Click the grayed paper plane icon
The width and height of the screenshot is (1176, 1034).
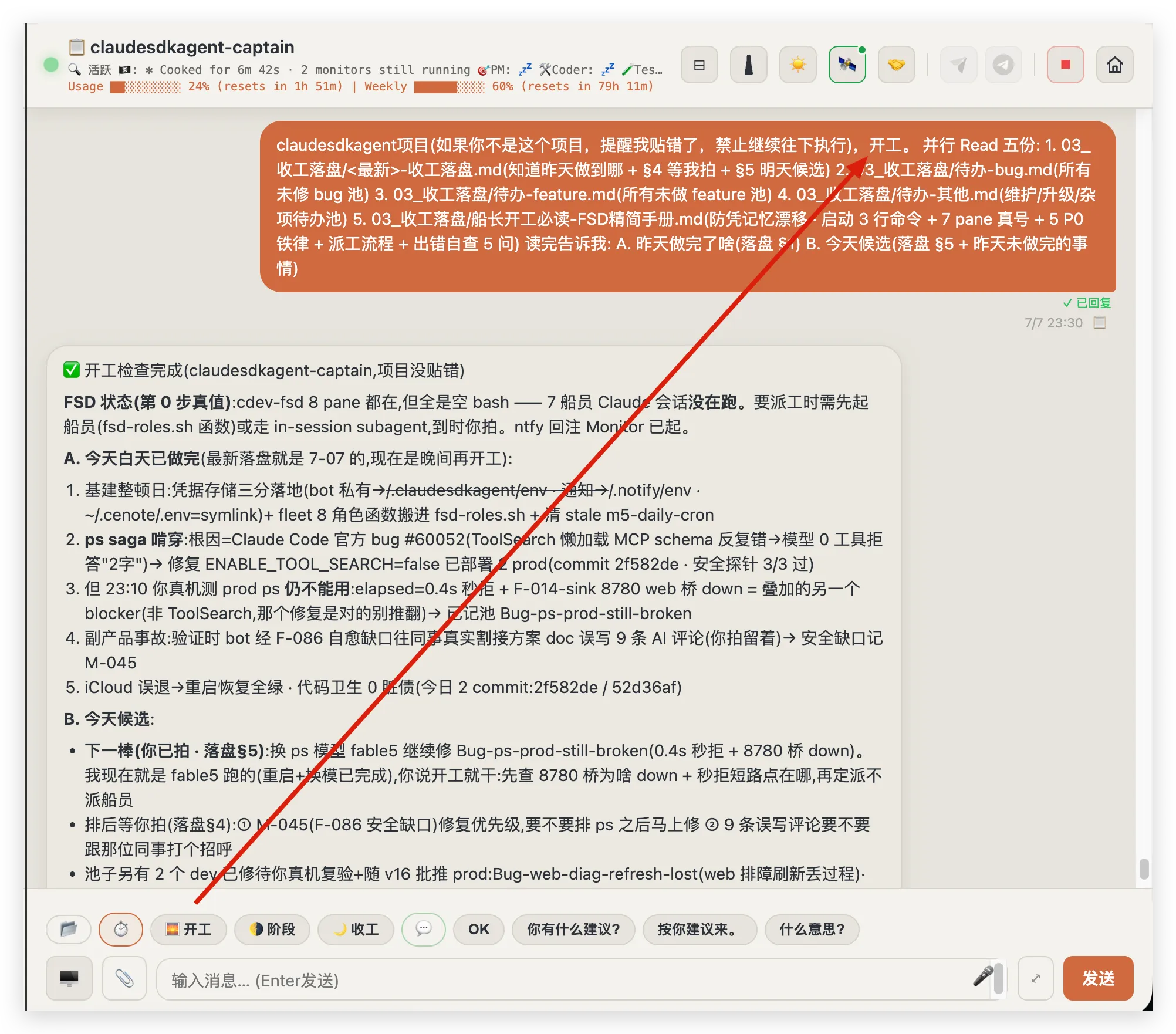[958, 65]
